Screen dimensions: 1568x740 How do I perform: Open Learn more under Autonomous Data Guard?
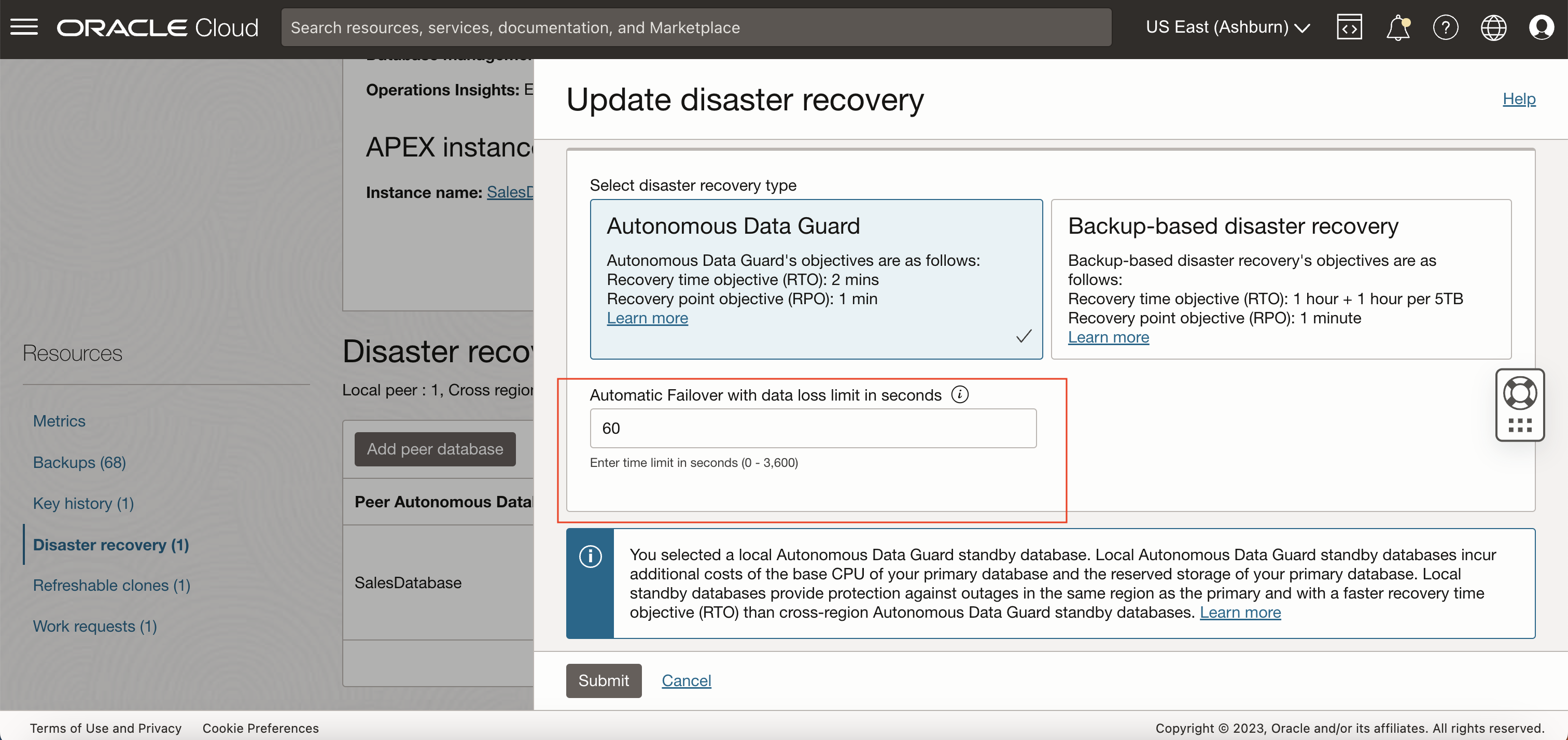(x=647, y=318)
